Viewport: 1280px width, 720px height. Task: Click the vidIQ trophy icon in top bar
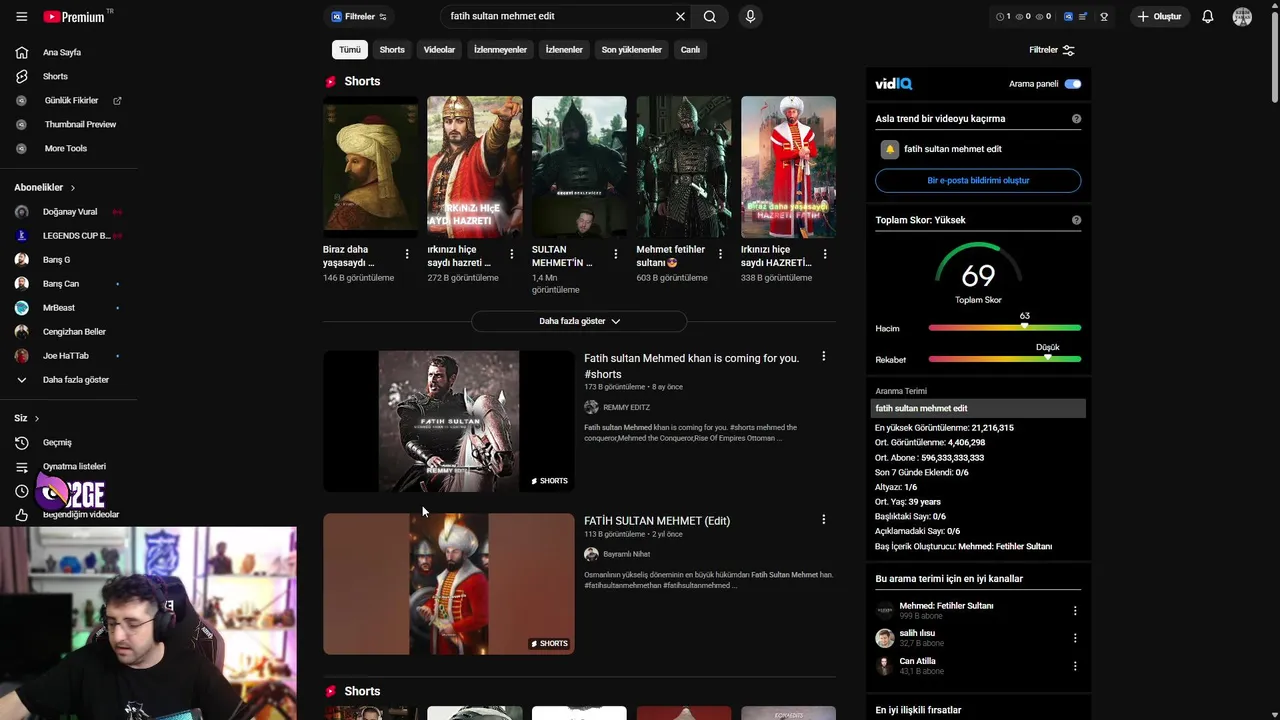[1104, 17]
